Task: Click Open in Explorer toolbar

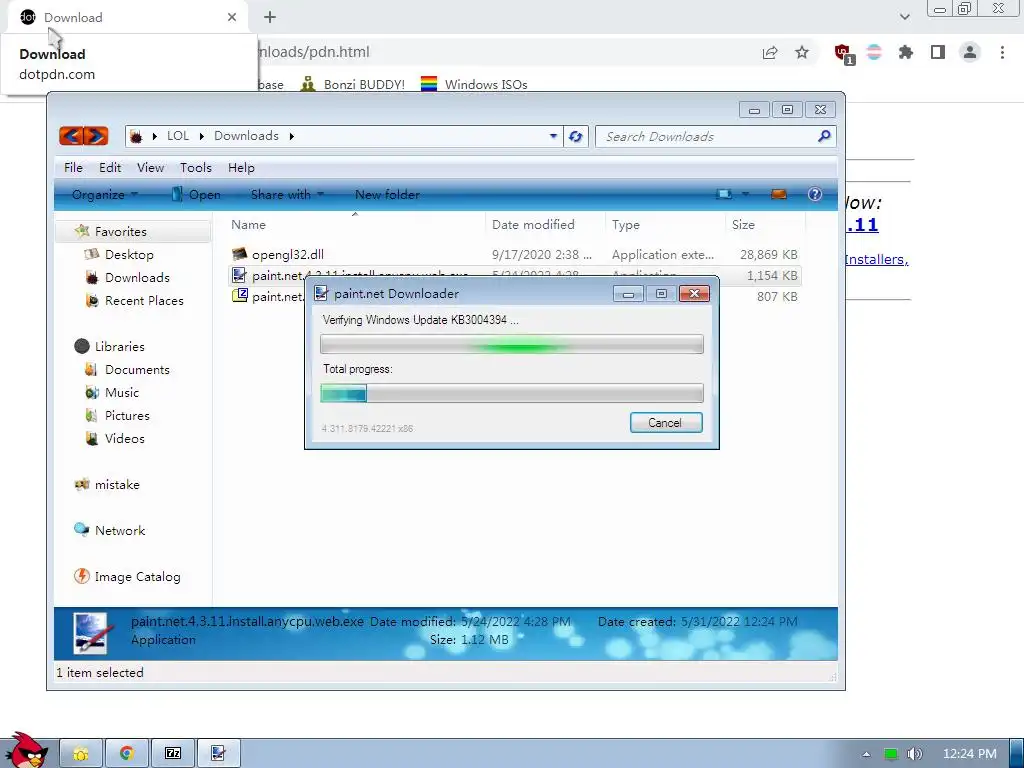Action: [x=196, y=195]
